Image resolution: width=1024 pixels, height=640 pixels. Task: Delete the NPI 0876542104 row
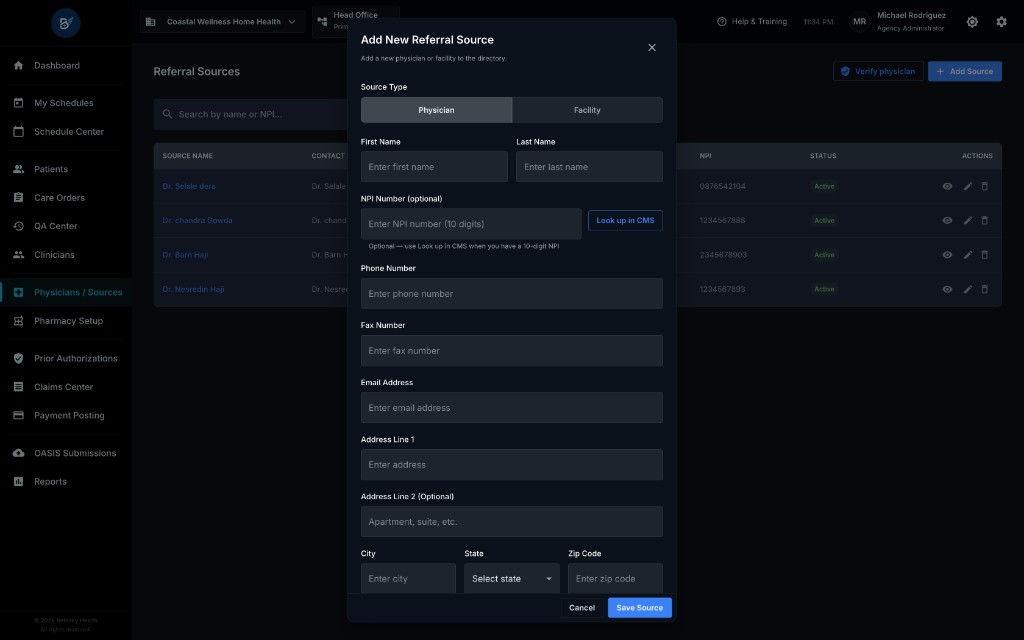pyautogui.click(x=984, y=186)
